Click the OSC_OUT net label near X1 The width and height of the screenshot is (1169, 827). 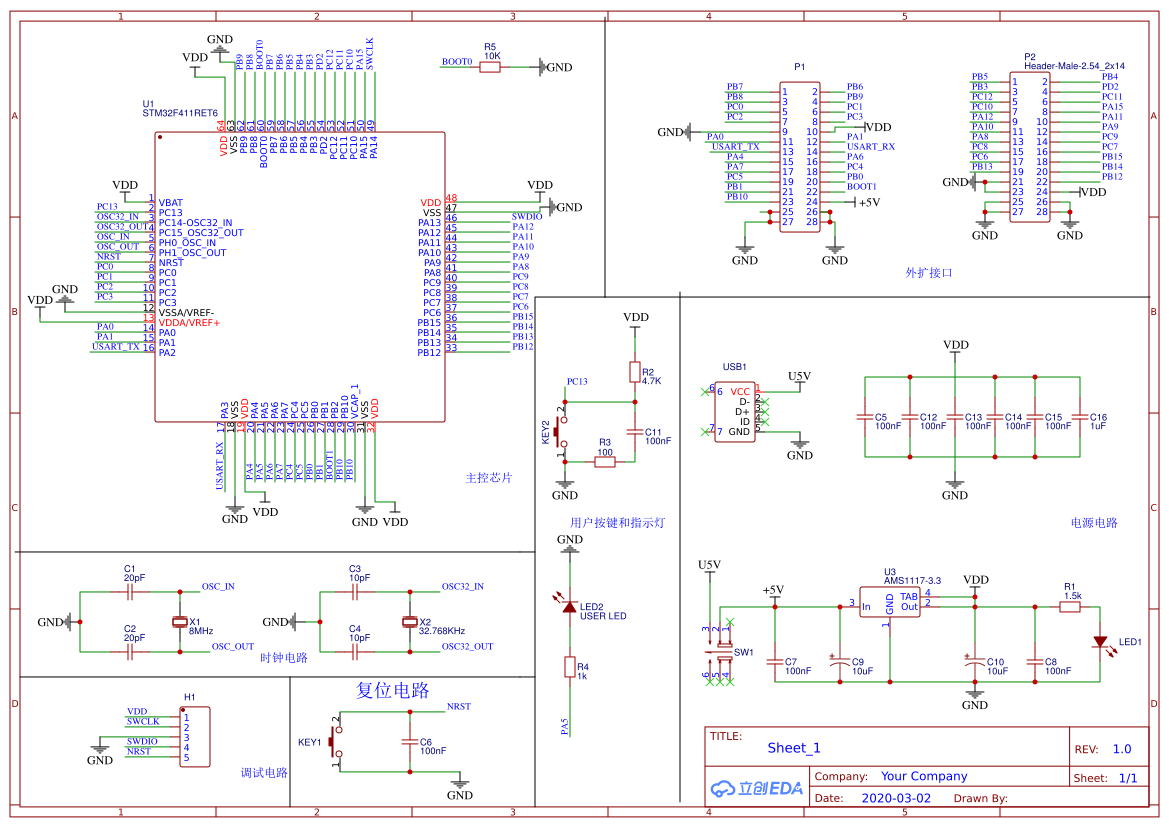(x=233, y=647)
